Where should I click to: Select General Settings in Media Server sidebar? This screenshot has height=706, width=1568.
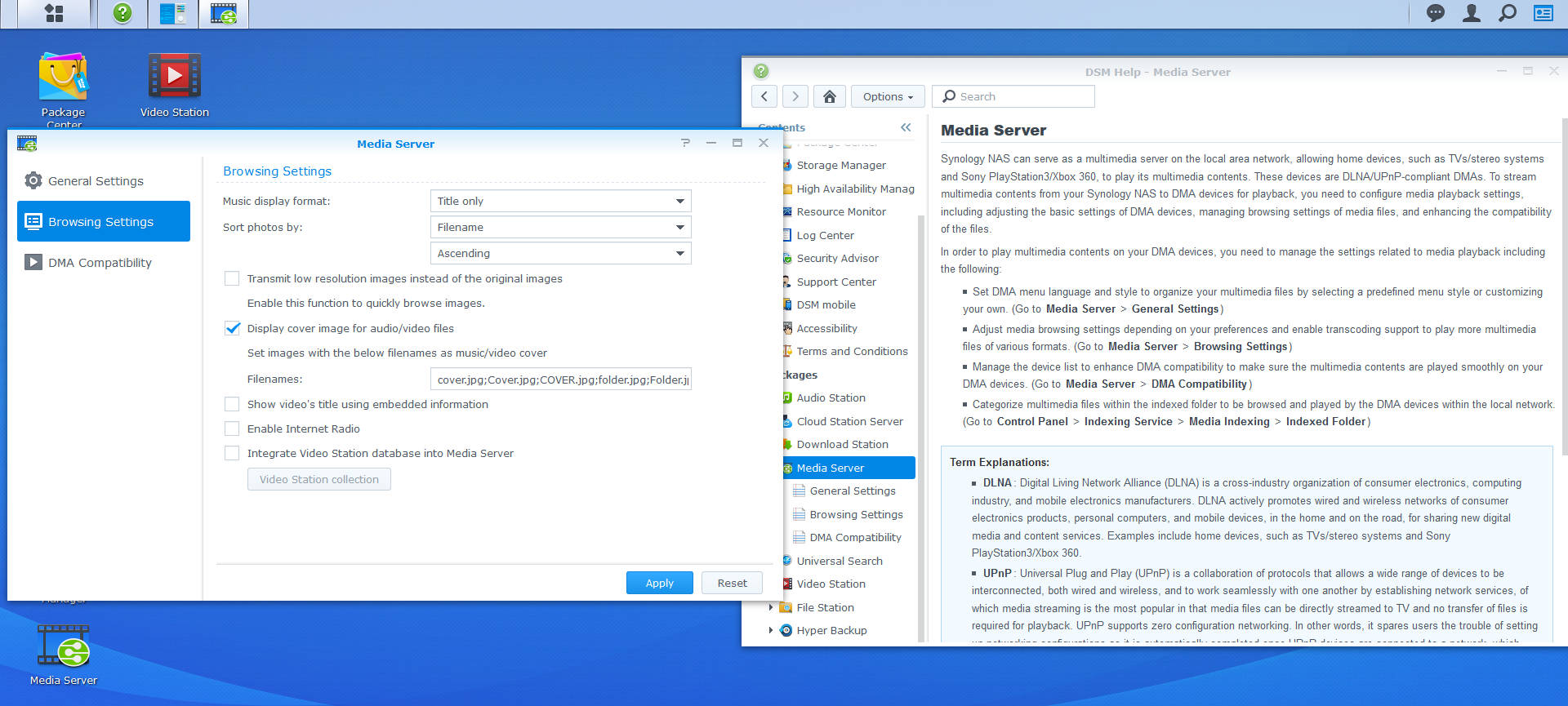pos(104,180)
